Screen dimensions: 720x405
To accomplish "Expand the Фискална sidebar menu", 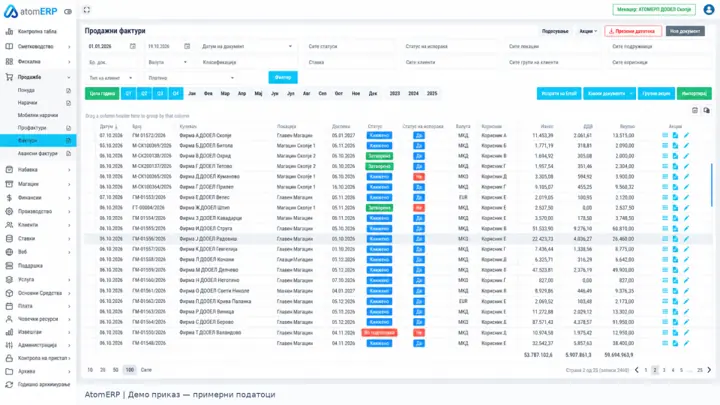I will 69,62.
